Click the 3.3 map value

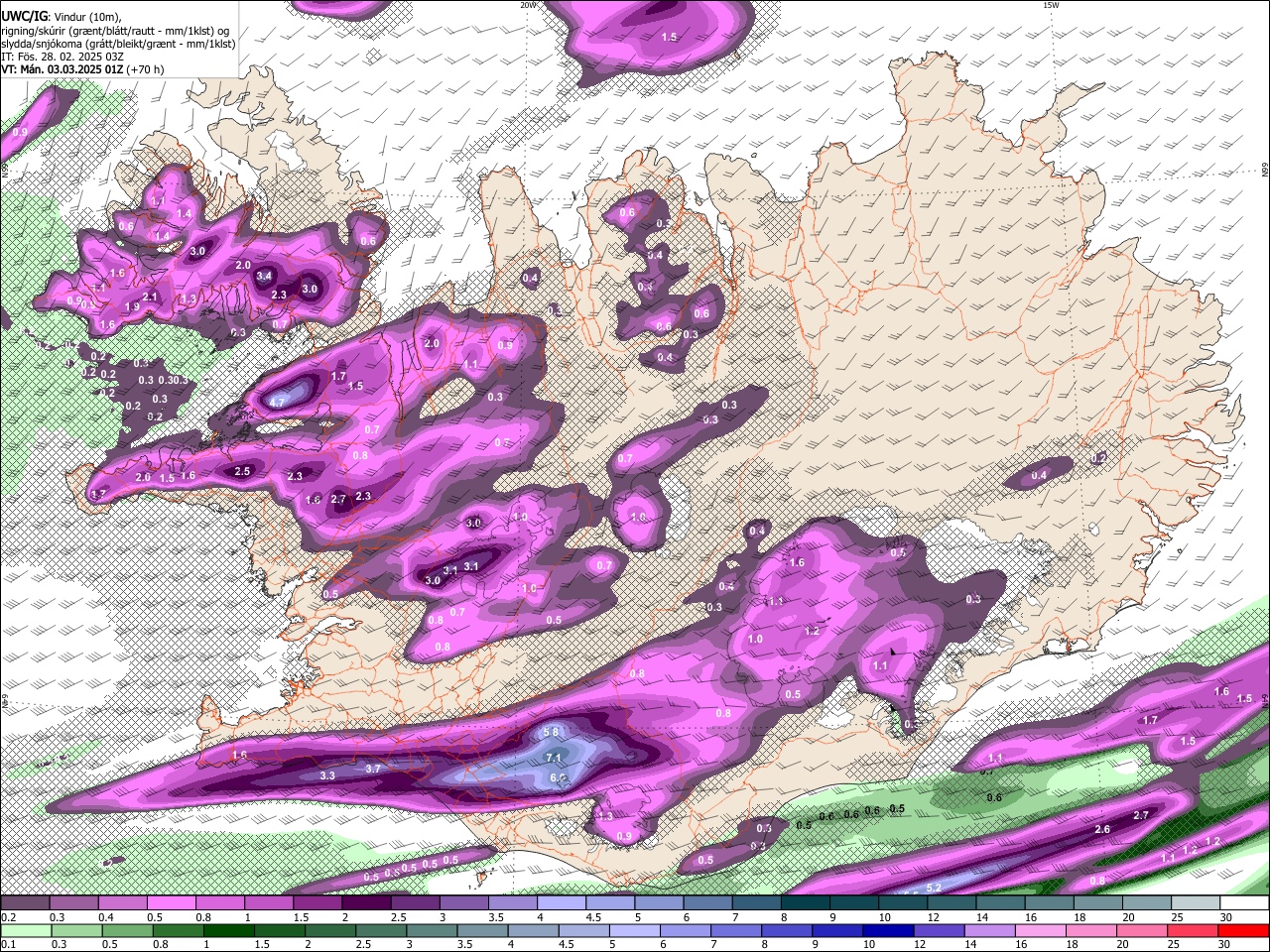pyautogui.click(x=327, y=775)
